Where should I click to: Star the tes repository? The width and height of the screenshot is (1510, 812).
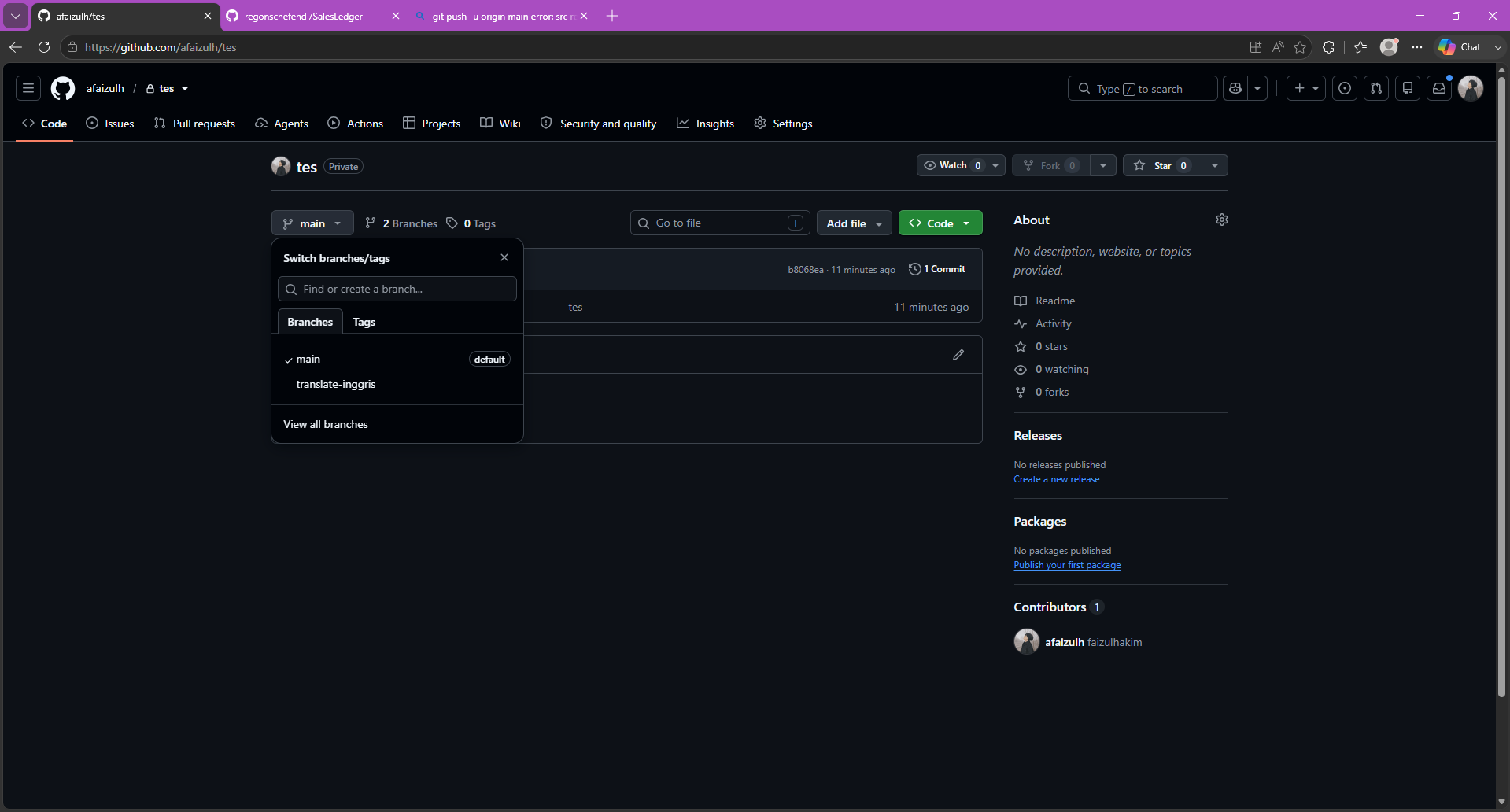[1162, 165]
